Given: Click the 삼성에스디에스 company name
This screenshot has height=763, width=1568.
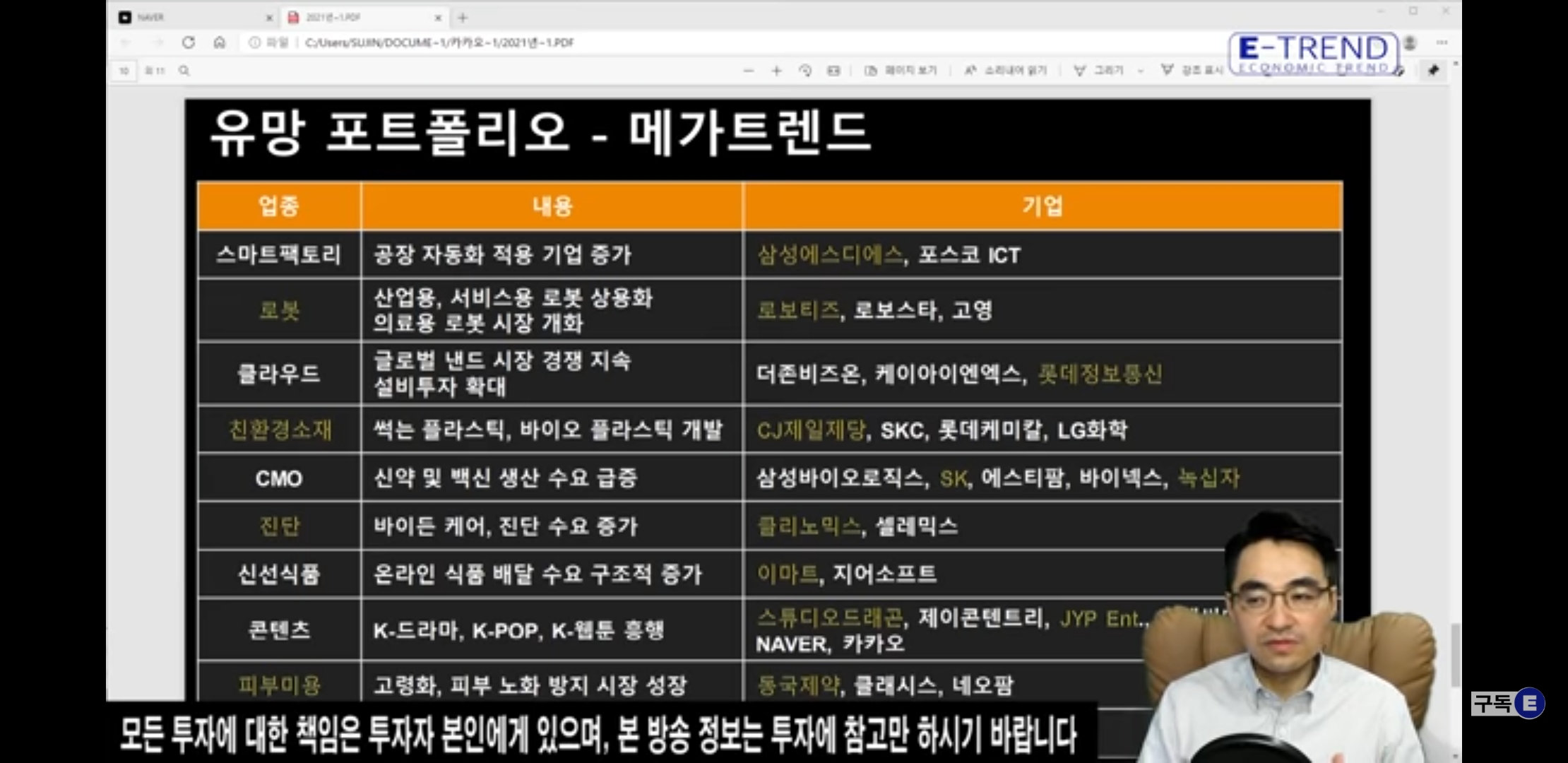Looking at the screenshot, I should [830, 254].
